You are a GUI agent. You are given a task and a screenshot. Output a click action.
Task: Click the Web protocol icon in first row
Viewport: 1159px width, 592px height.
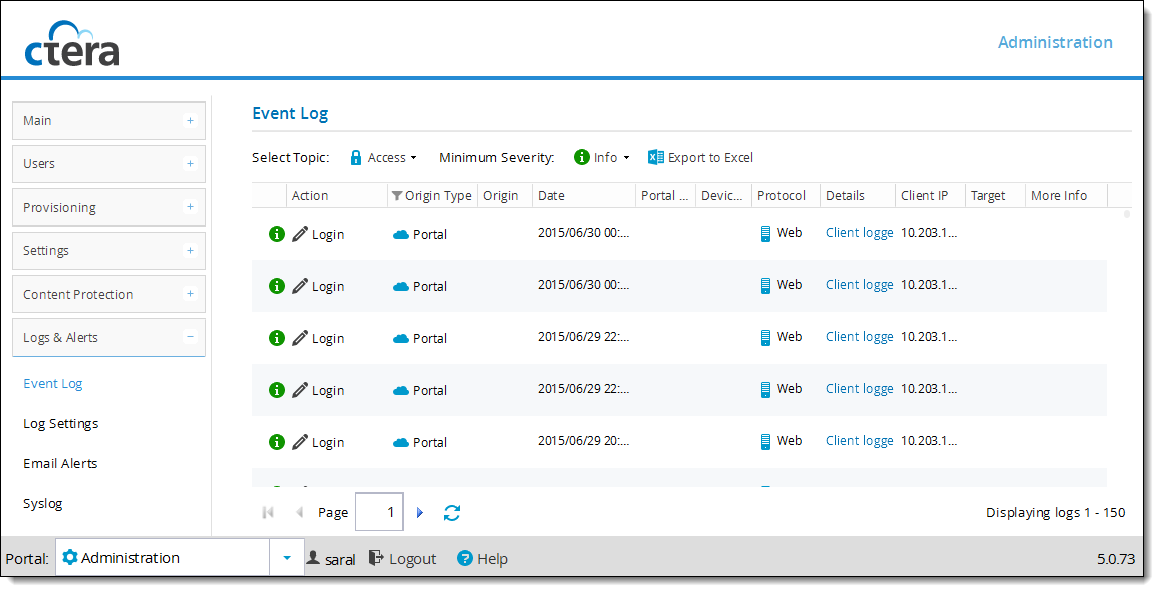click(x=765, y=234)
